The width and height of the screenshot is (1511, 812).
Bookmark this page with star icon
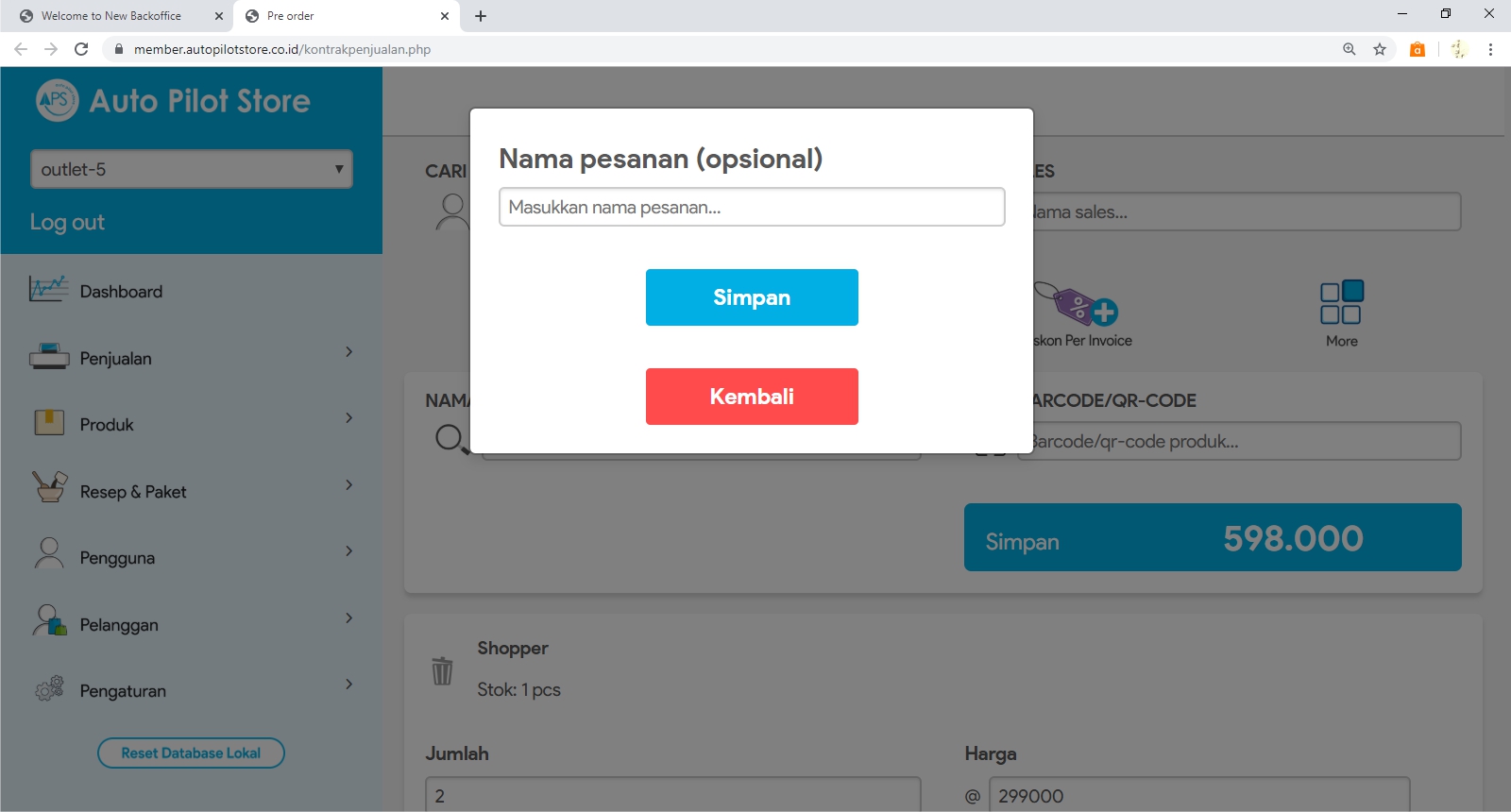pos(1380,49)
